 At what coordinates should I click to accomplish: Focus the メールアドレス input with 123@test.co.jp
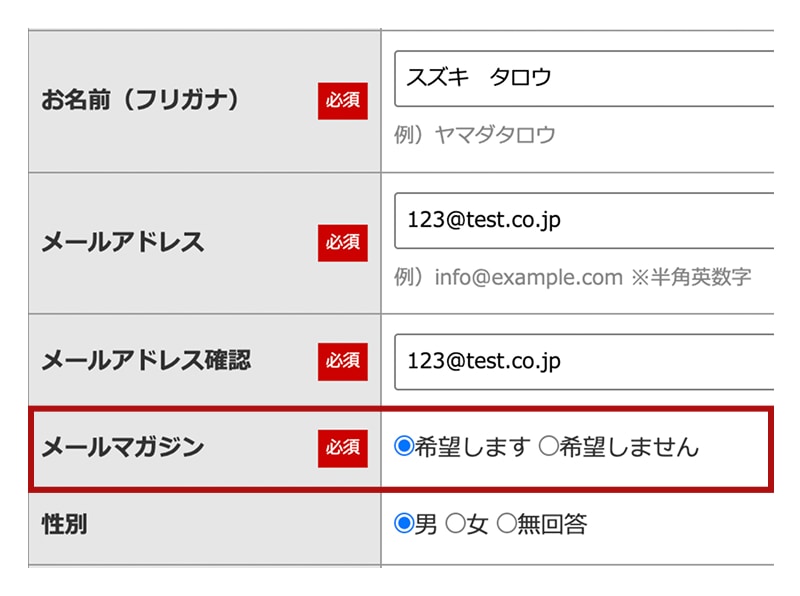tap(585, 220)
